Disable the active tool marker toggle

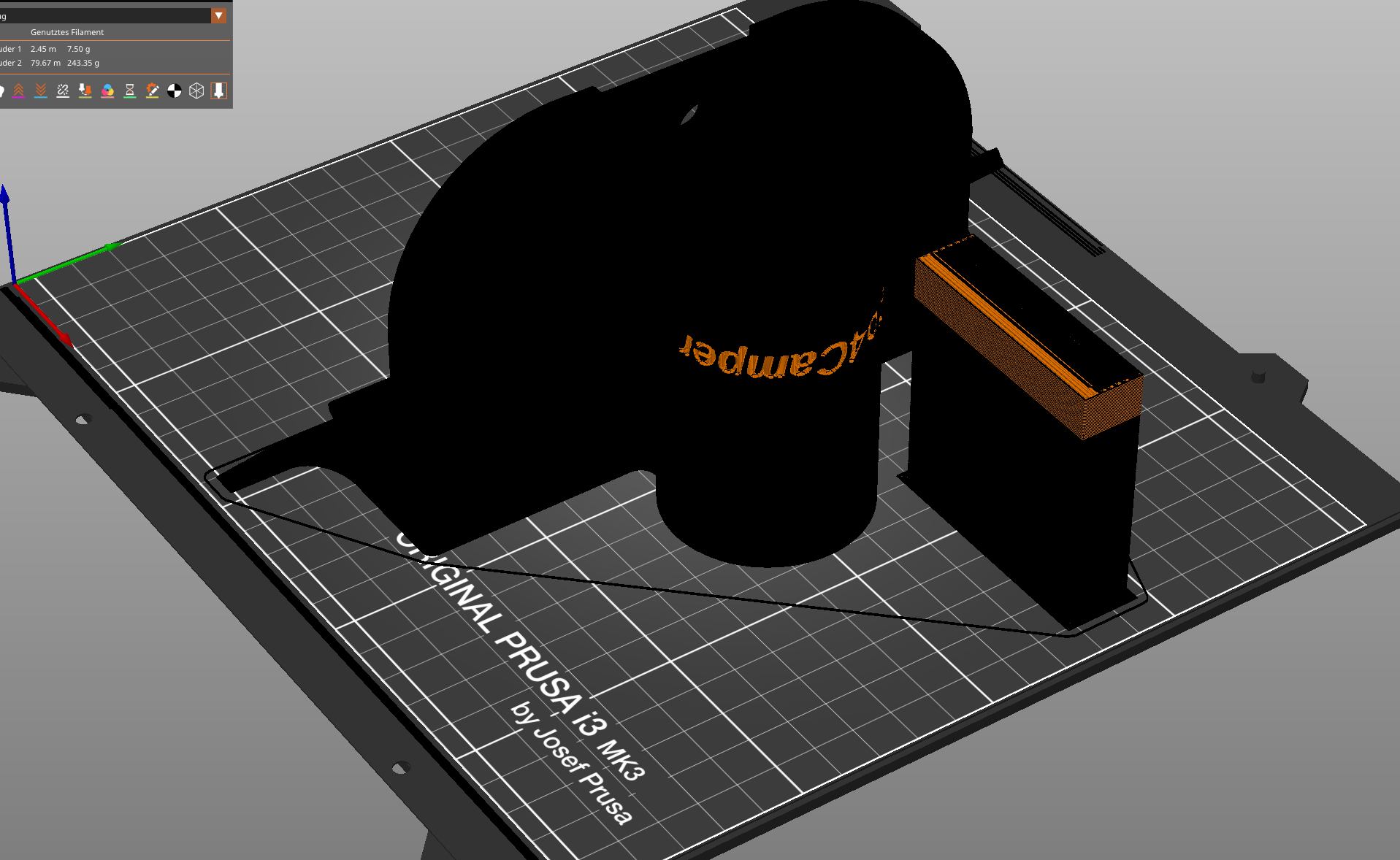point(218,91)
